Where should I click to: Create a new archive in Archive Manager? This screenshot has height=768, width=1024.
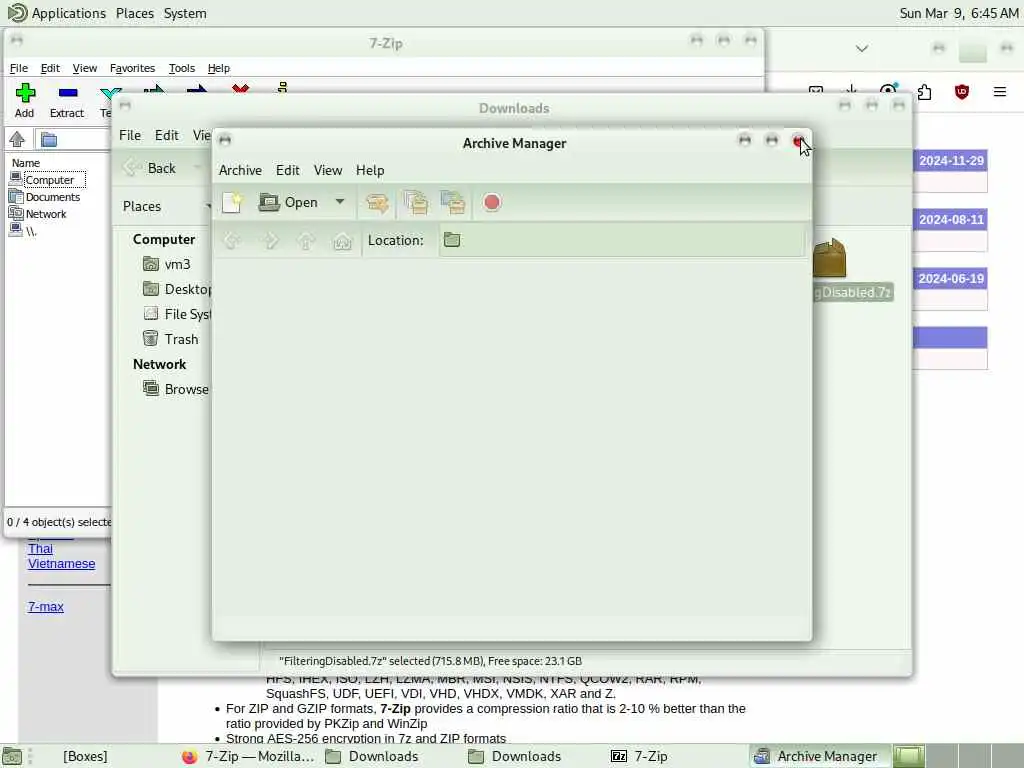pyautogui.click(x=232, y=203)
